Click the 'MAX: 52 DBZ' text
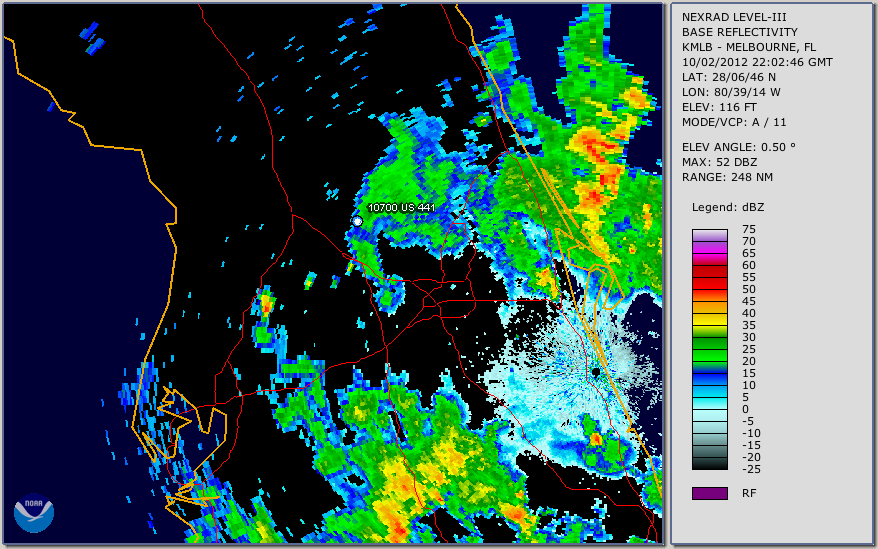878x549 pixels. pyautogui.click(x=719, y=162)
